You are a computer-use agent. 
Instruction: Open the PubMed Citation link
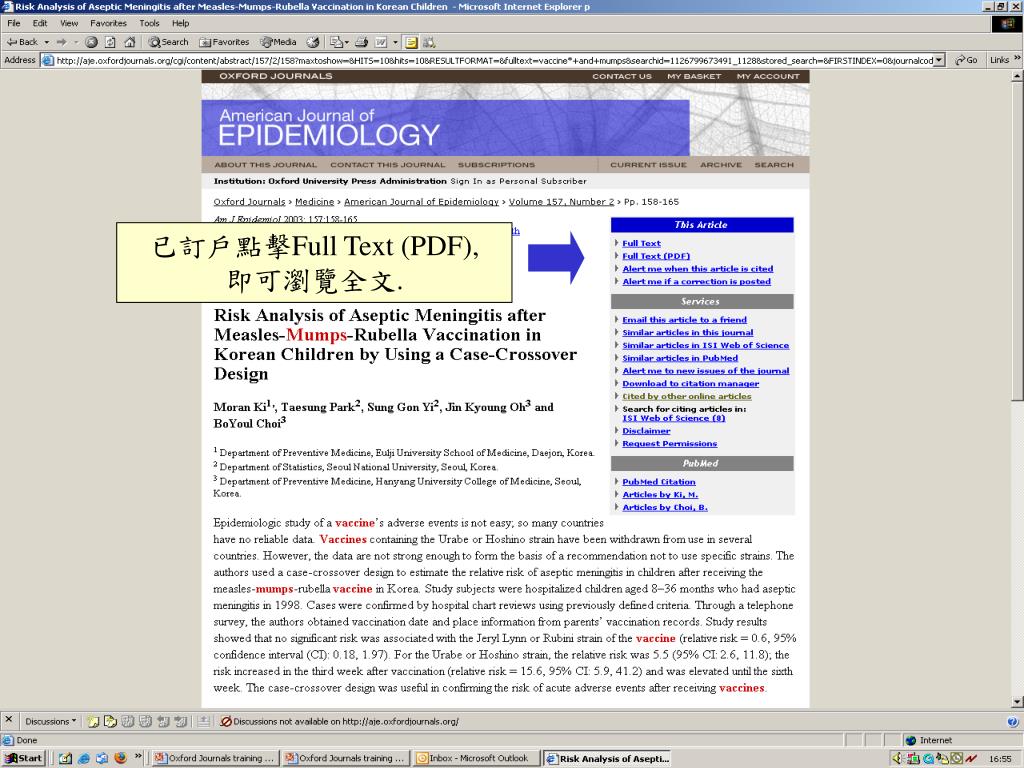658,482
